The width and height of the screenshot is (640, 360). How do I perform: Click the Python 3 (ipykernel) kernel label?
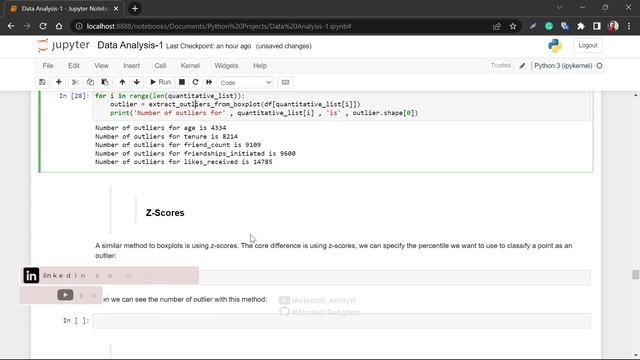pyautogui.click(x=563, y=66)
